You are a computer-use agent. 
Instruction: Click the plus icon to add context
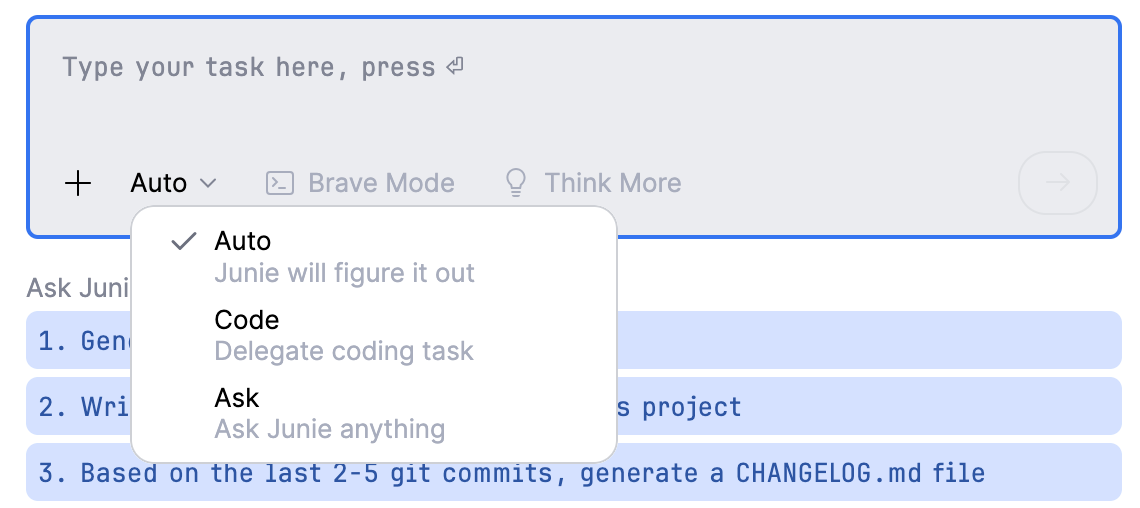point(78,183)
